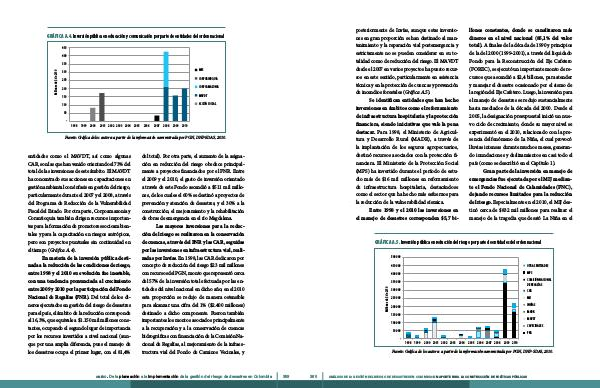Click paragraph beginning "Gran parte de la inversión"
Screen dimensions: 600x388
(x=520, y=195)
